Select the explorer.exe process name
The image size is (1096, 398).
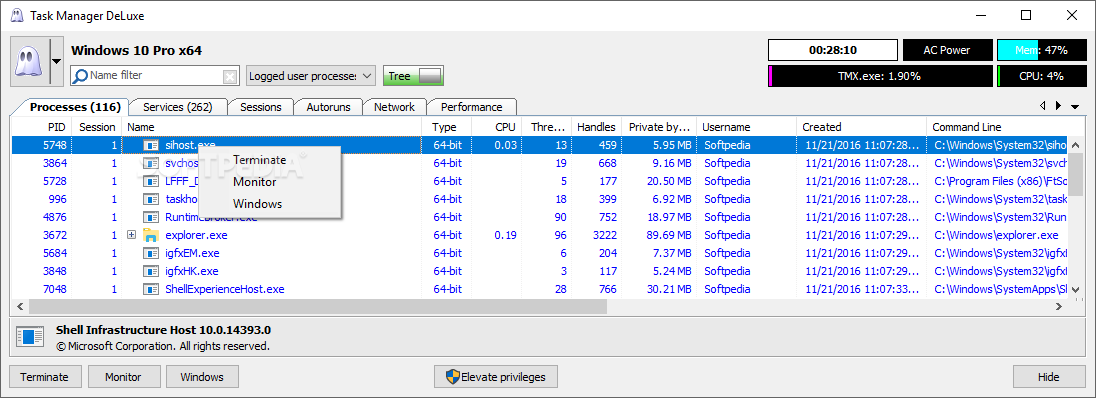pos(196,235)
